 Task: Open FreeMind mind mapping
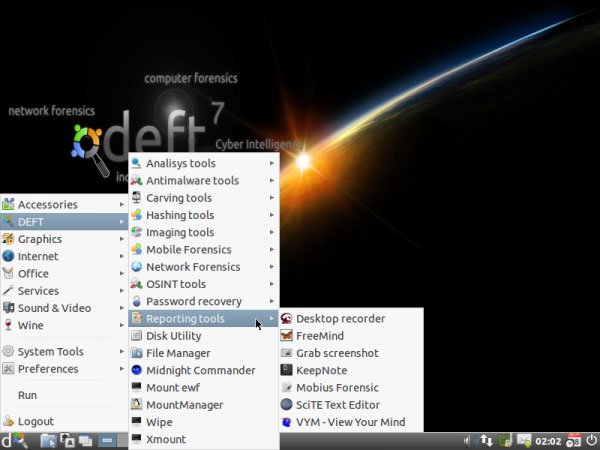pos(351,336)
